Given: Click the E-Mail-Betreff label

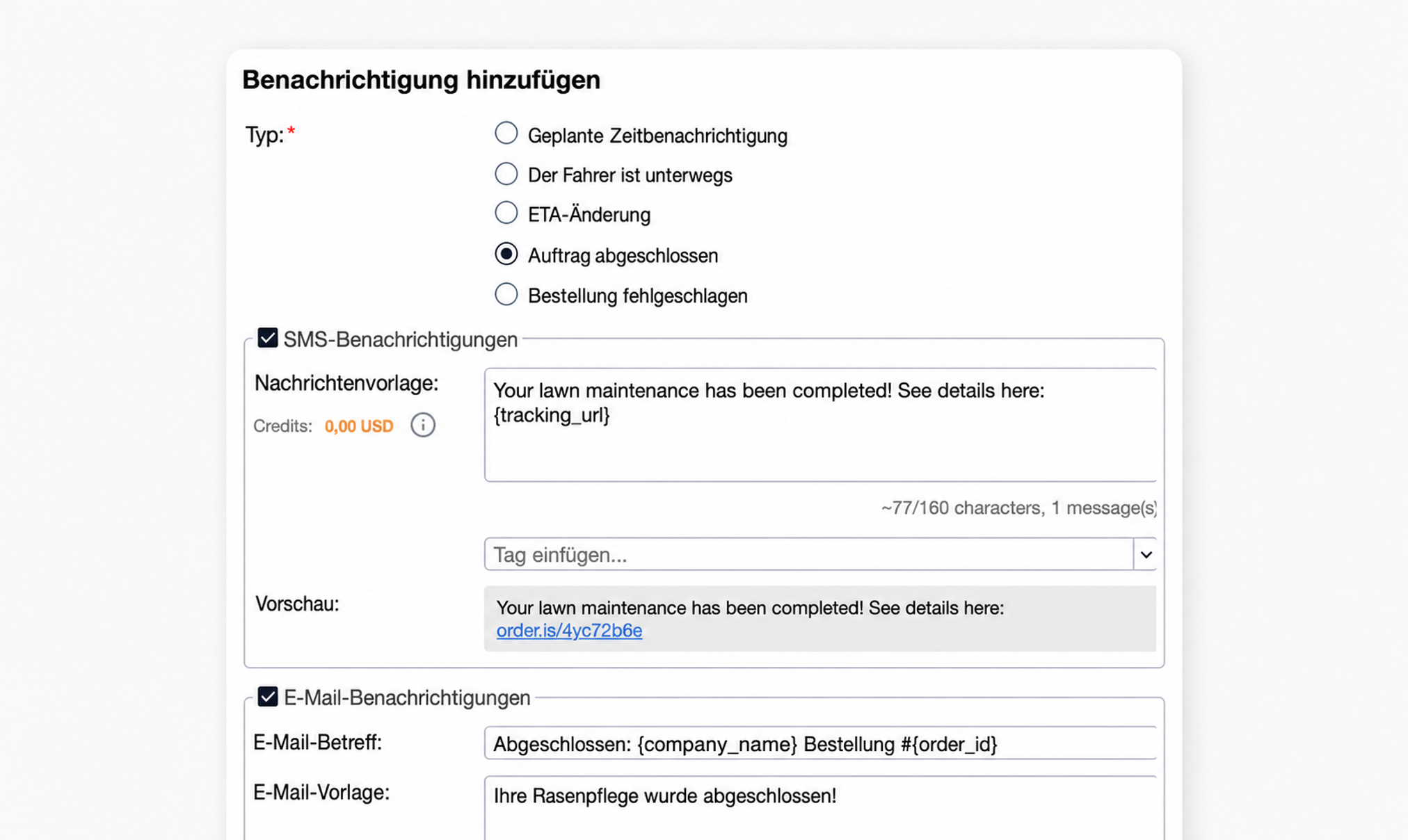Looking at the screenshot, I should [x=318, y=742].
